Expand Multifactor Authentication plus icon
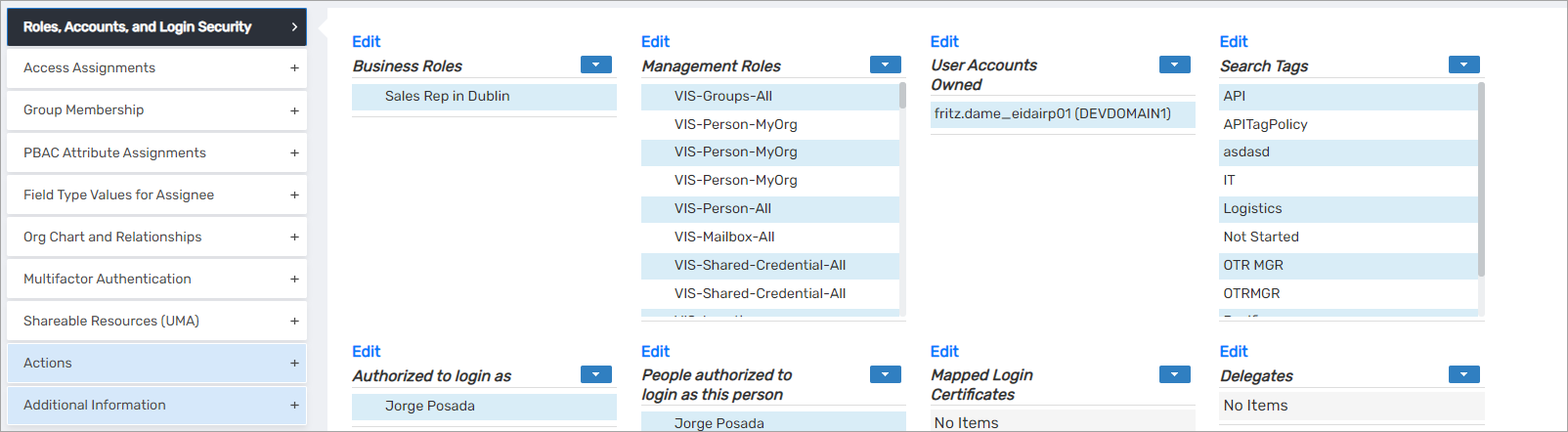The width and height of the screenshot is (1568, 432). coord(294,280)
